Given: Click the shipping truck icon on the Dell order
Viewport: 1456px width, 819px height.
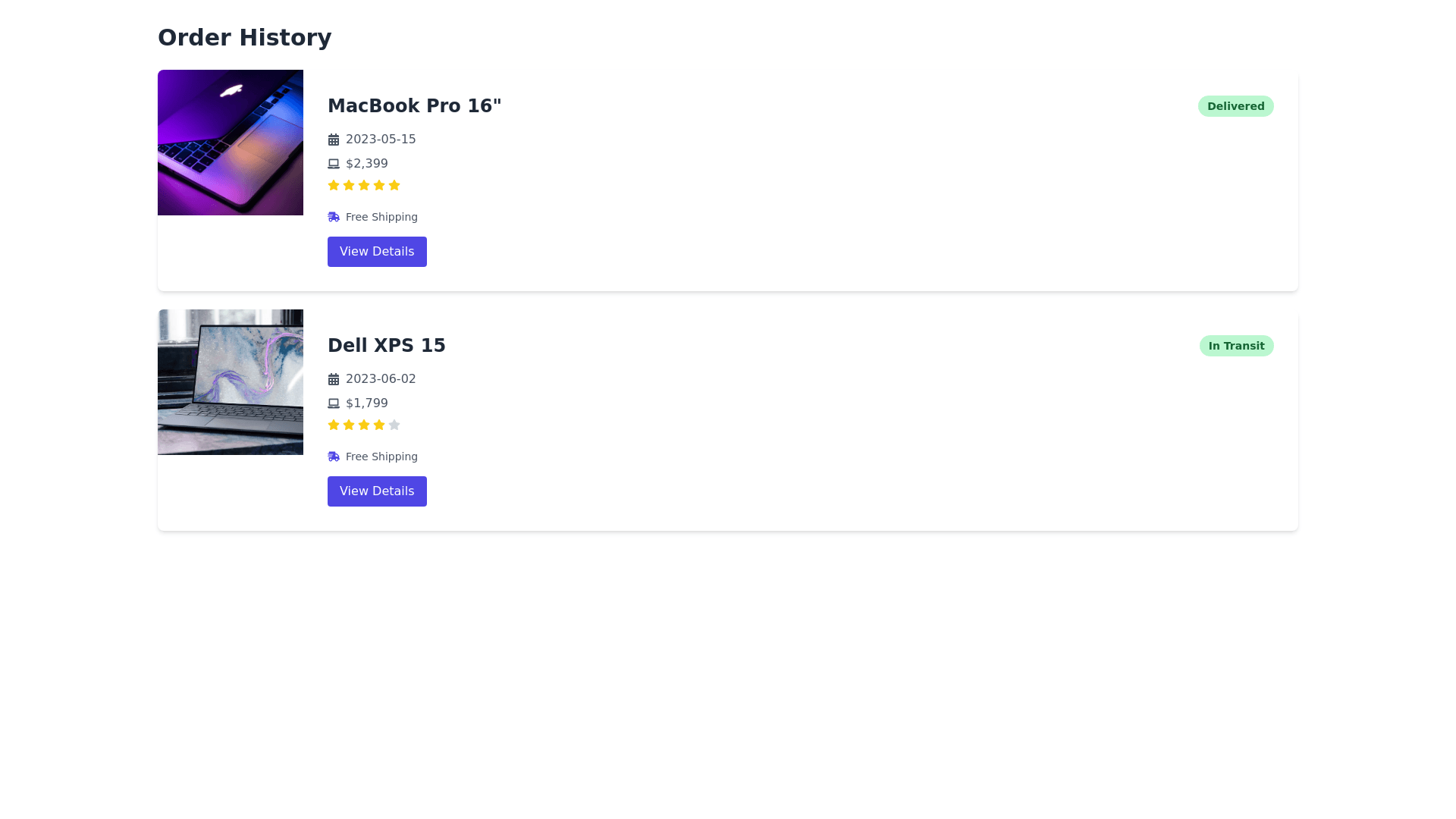Looking at the screenshot, I should tap(334, 457).
